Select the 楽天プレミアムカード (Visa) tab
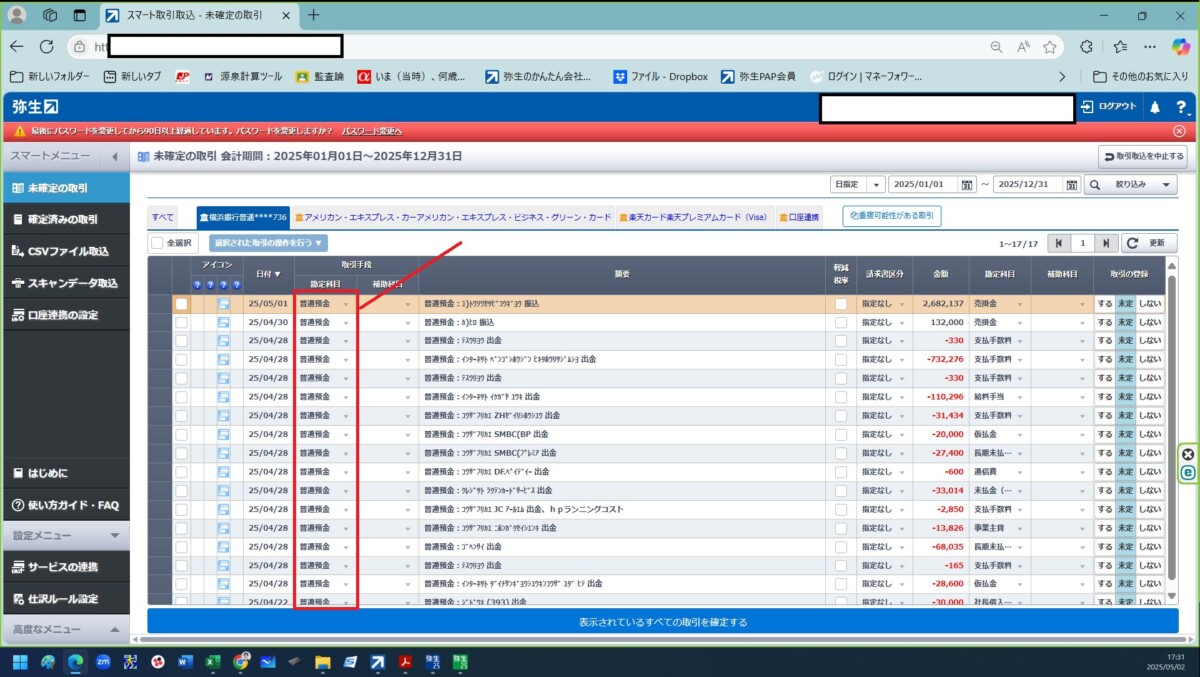 click(x=694, y=217)
